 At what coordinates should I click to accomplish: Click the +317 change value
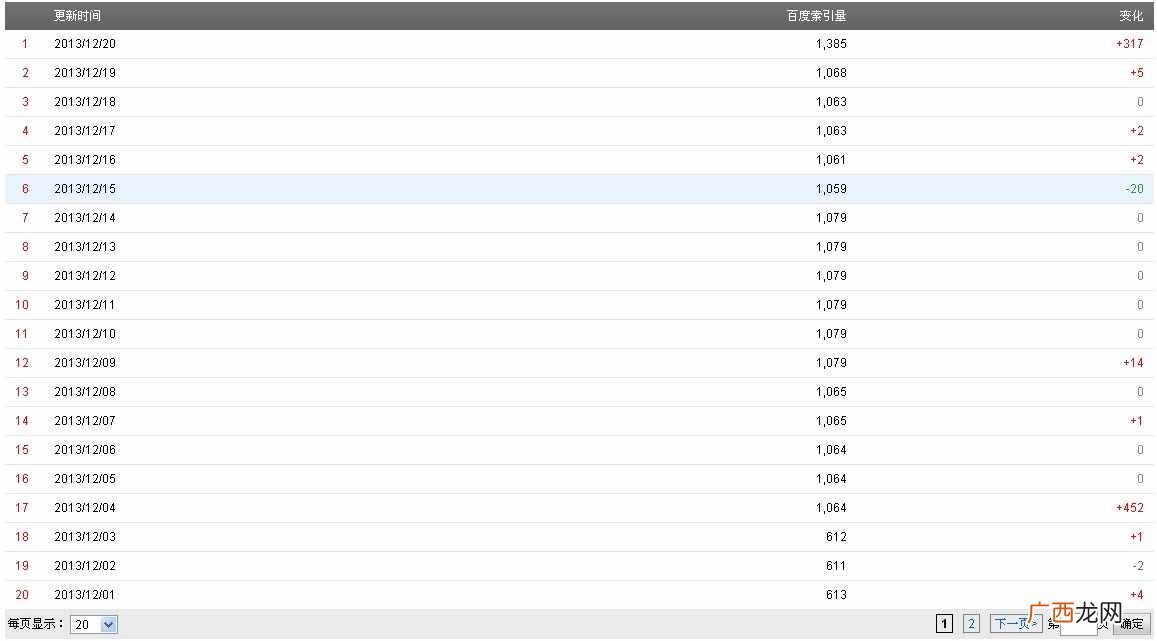tap(1130, 44)
